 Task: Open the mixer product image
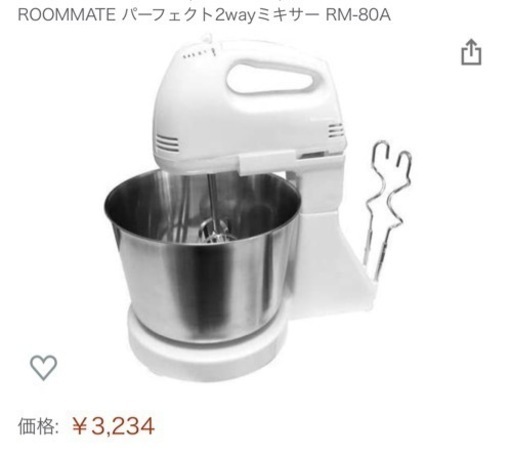(258, 207)
